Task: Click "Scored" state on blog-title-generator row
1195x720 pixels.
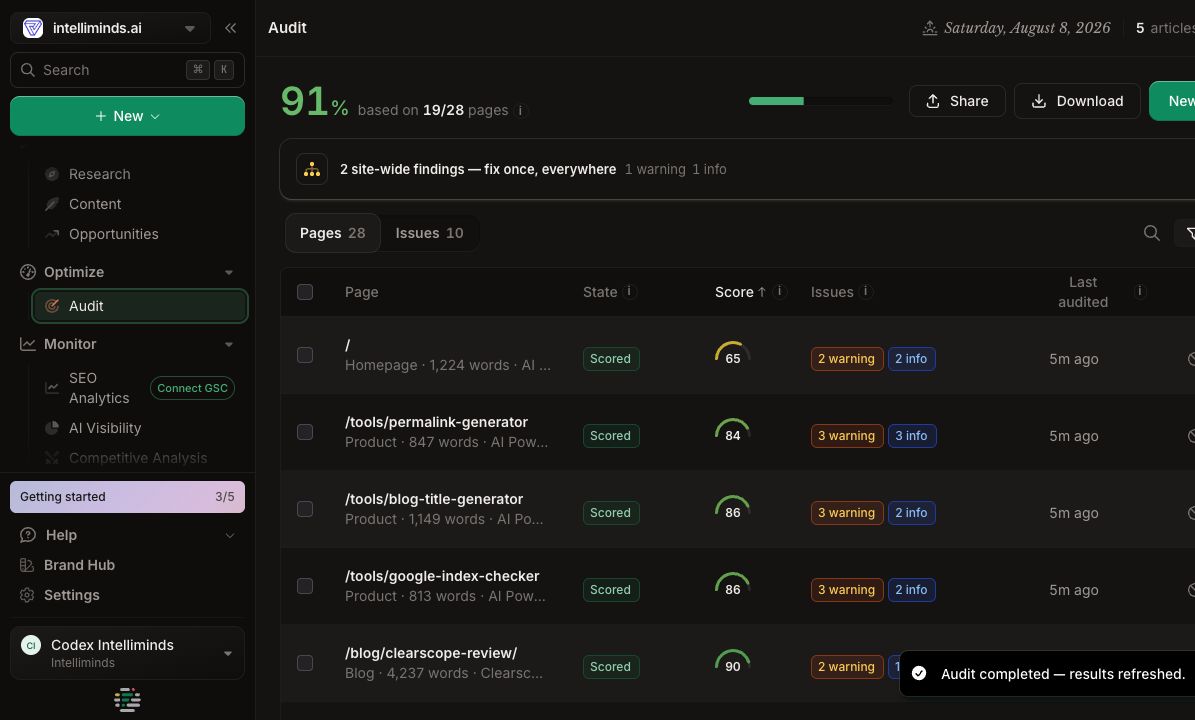Action: [x=610, y=513]
